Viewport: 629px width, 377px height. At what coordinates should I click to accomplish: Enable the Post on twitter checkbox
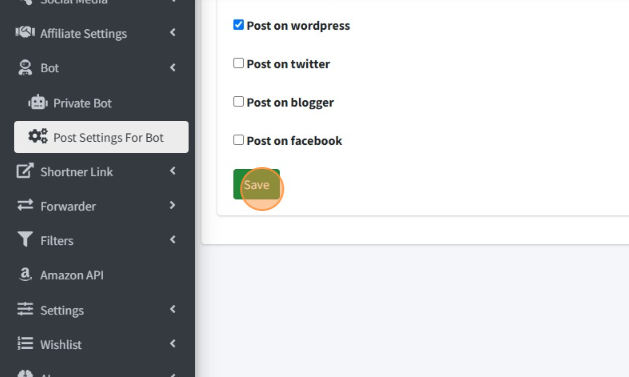tap(238, 63)
